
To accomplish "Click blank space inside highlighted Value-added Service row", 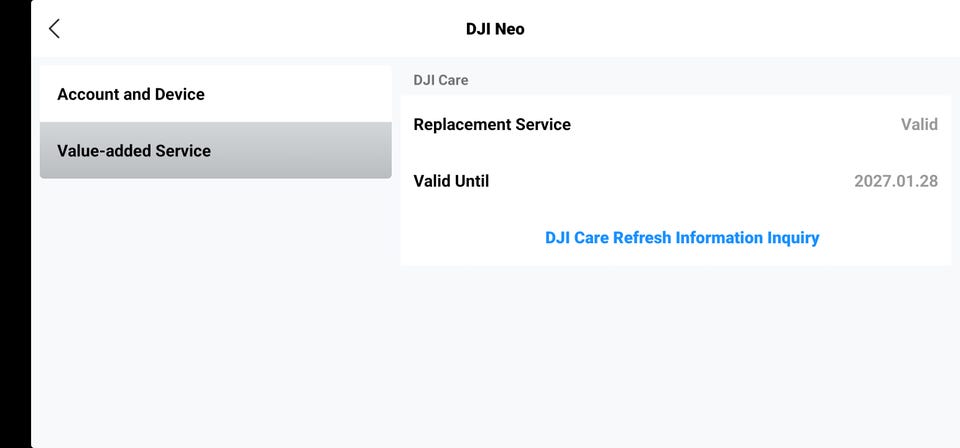I will pos(303,151).
